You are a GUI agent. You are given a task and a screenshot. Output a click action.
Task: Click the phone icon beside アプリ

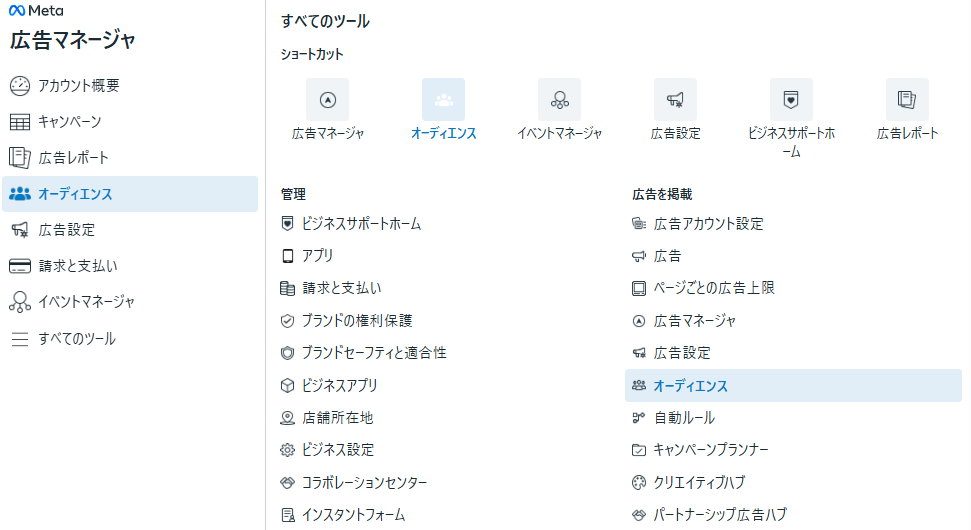coord(287,256)
